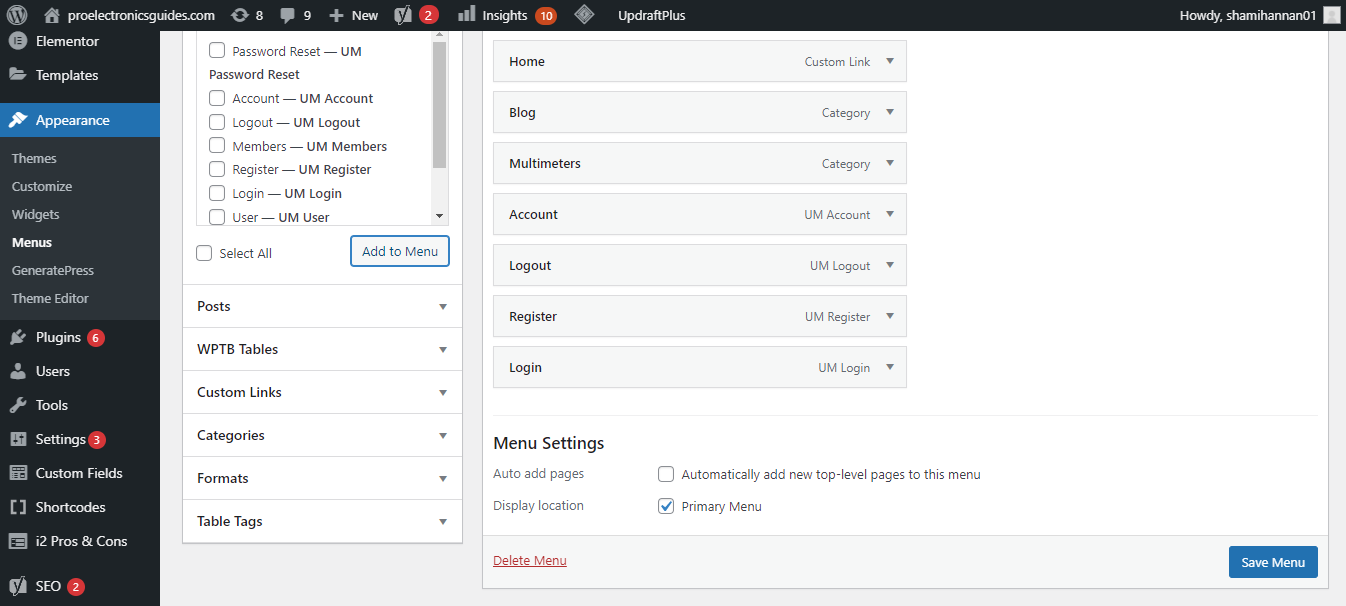Expand the Categories panel

[443, 436]
